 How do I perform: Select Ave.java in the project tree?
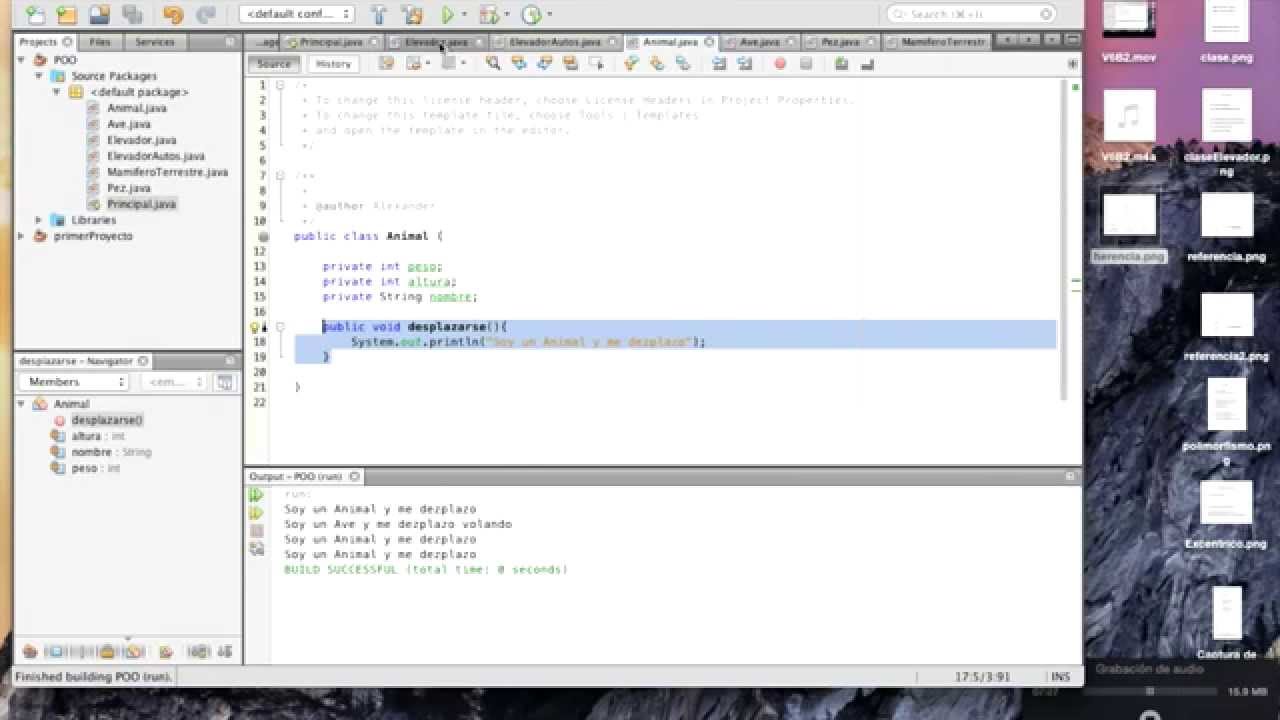(129, 124)
